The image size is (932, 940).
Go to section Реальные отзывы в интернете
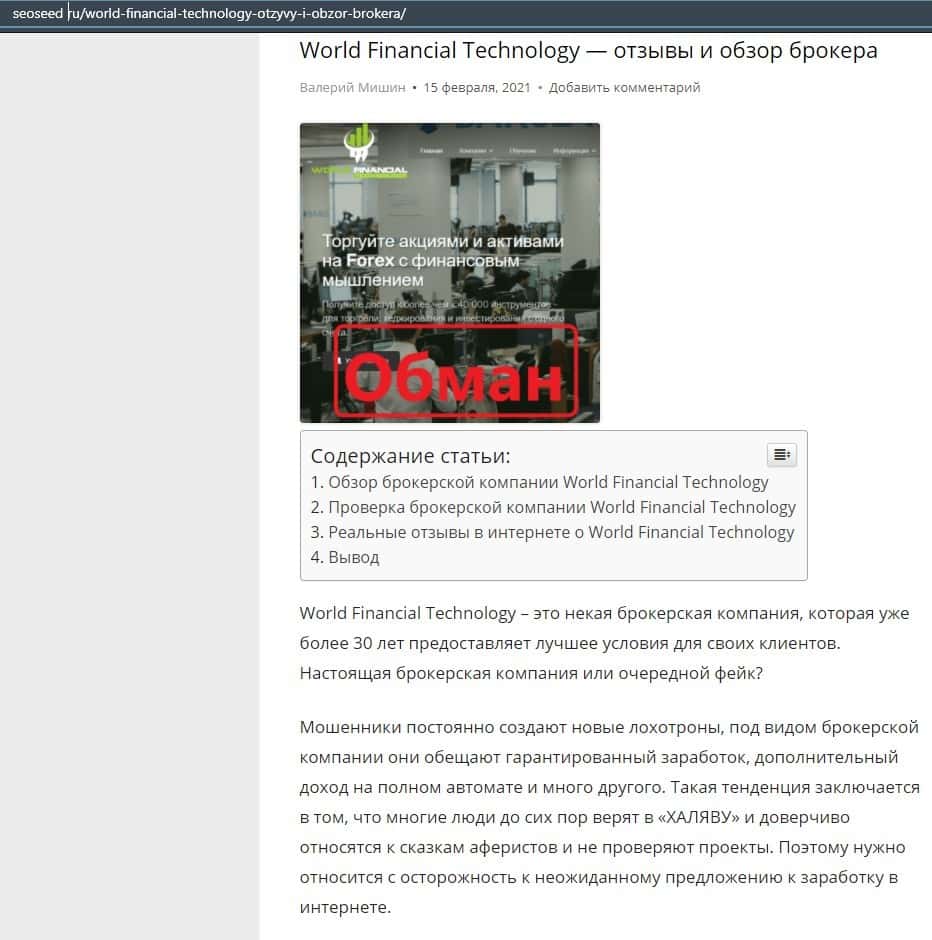pyautogui.click(x=561, y=532)
